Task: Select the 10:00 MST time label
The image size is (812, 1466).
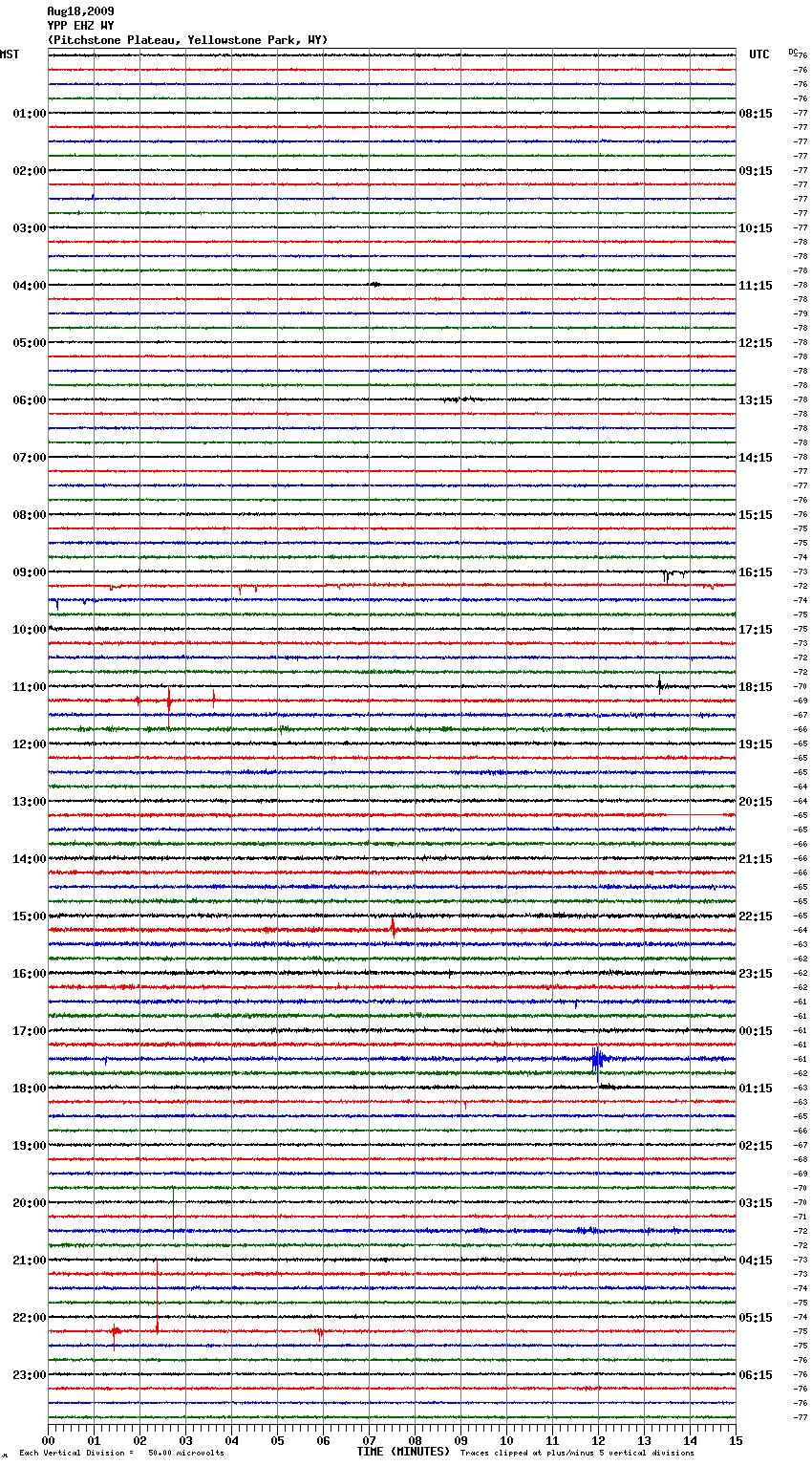Action: pos(29,630)
